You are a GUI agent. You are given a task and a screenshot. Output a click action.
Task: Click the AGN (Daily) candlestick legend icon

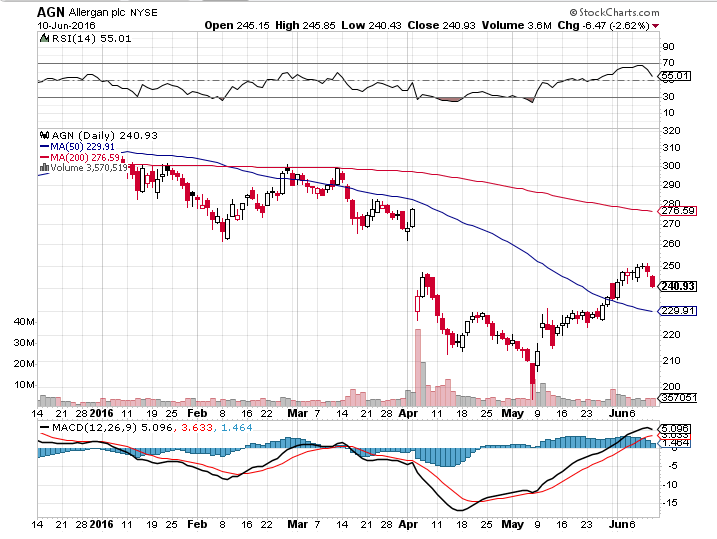(x=45, y=135)
